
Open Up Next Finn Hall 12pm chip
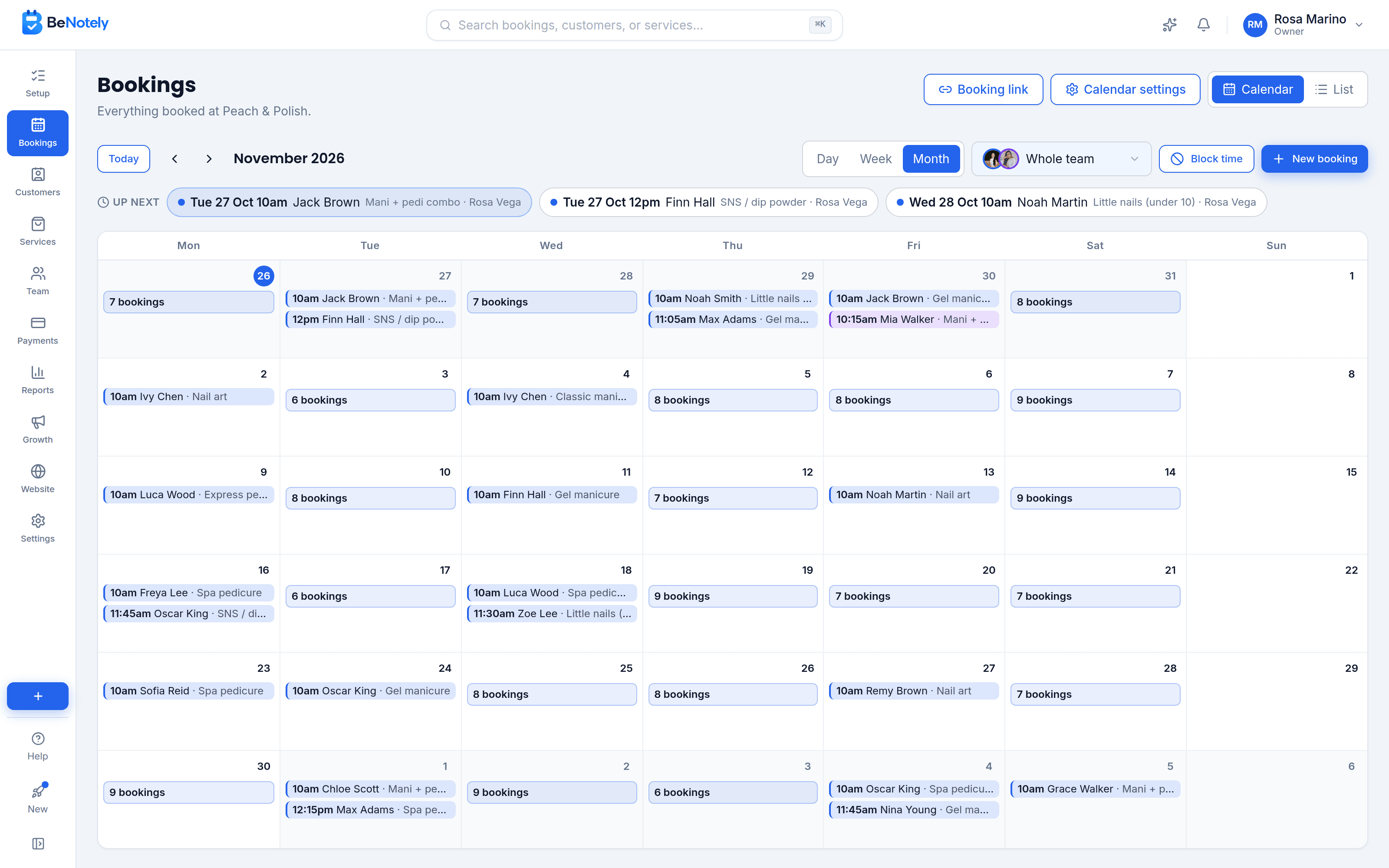point(708,202)
